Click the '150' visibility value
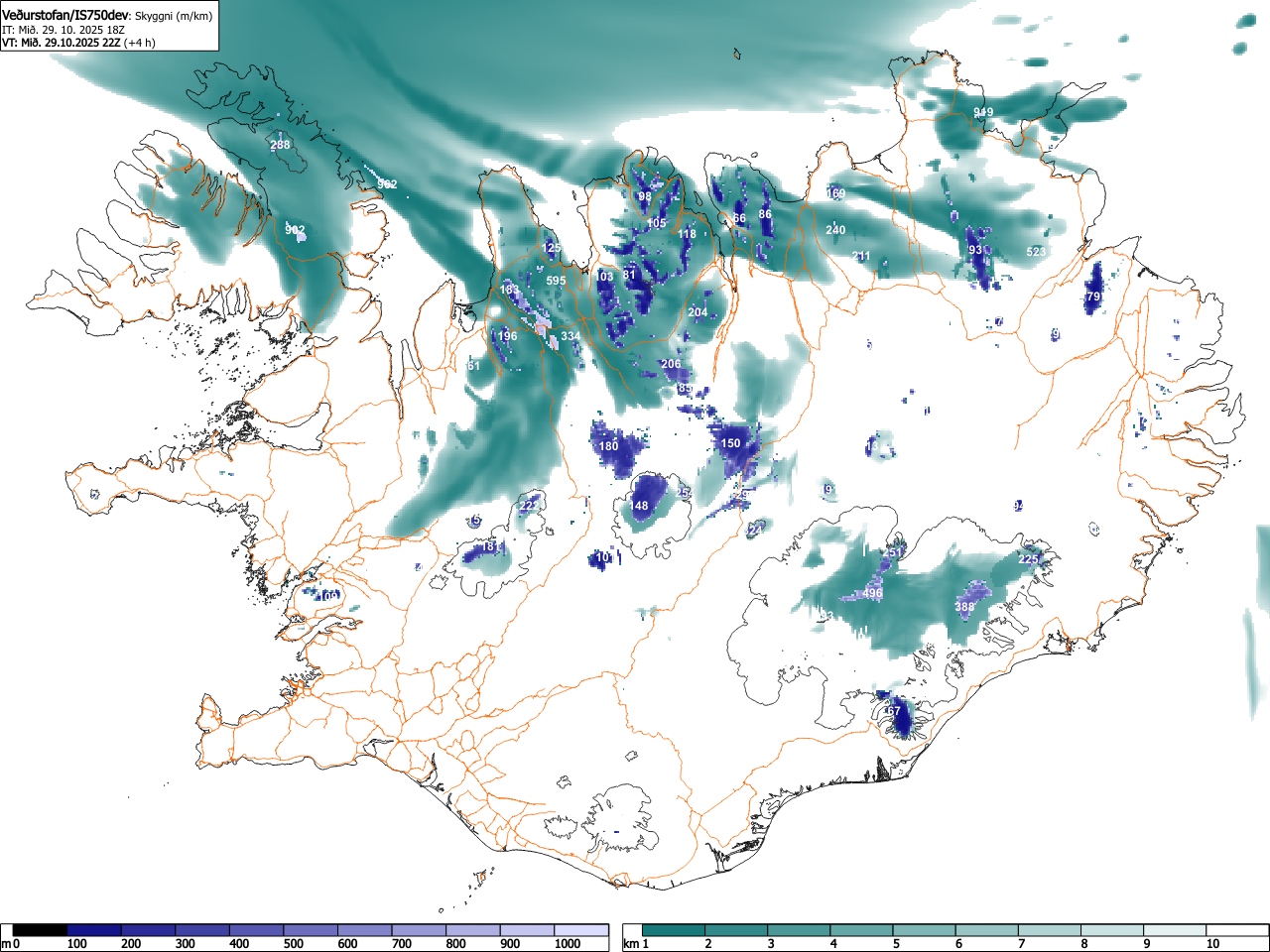 [730, 443]
